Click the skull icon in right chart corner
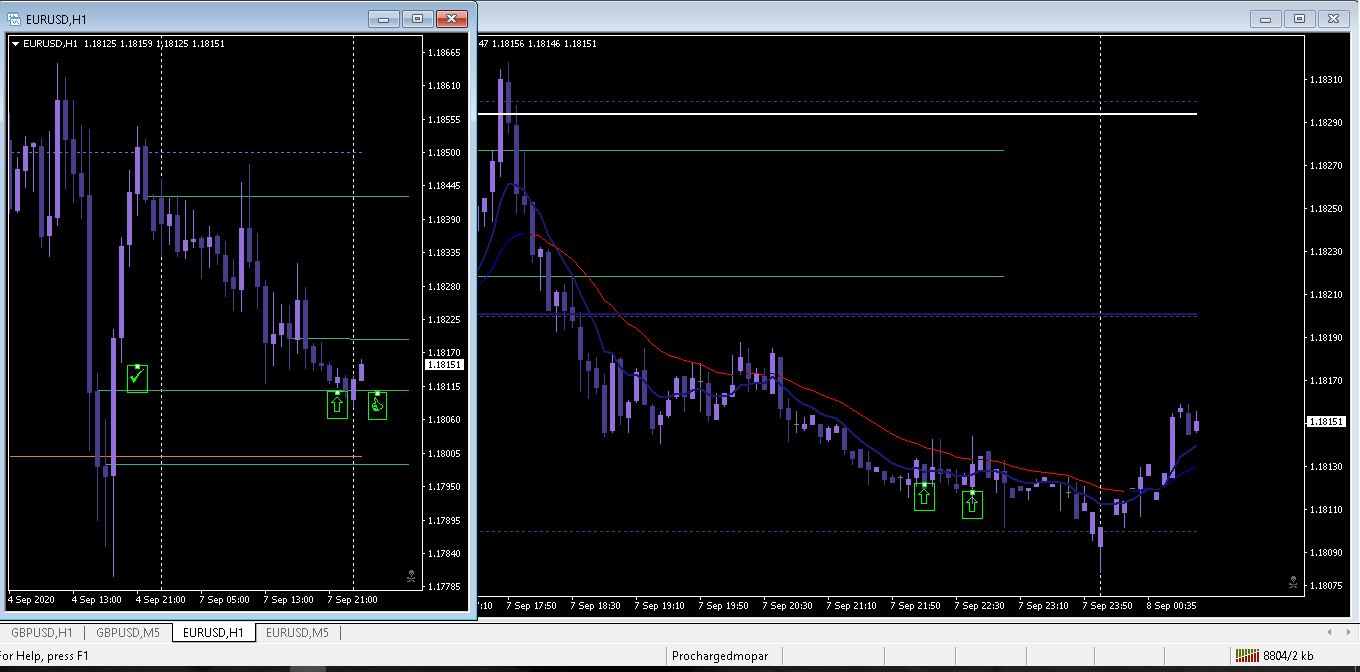Screen dimensions: 1360x672 [x=1293, y=581]
